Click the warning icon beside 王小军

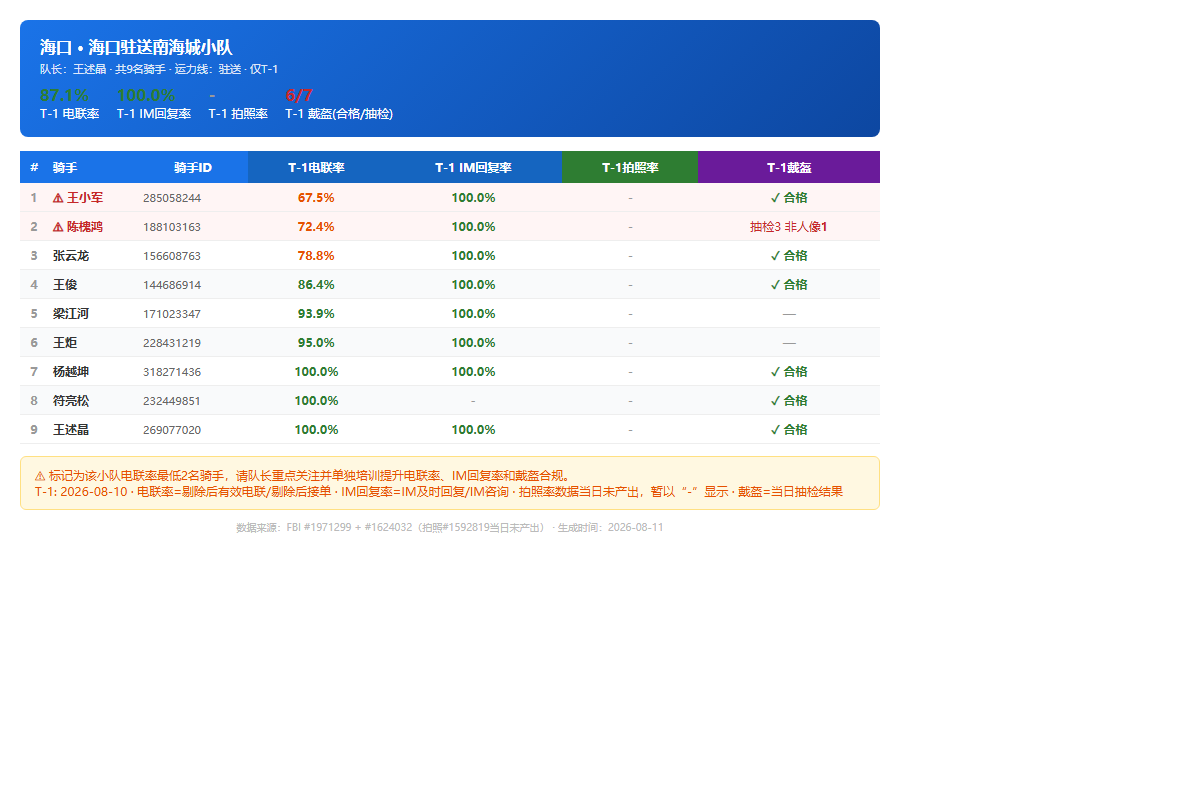(x=58, y=198)
